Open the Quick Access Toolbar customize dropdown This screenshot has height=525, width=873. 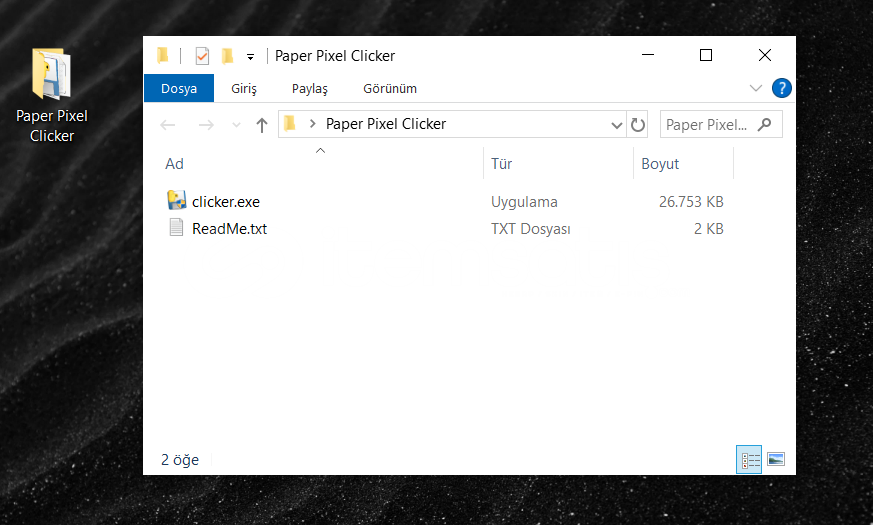[250, 57]
